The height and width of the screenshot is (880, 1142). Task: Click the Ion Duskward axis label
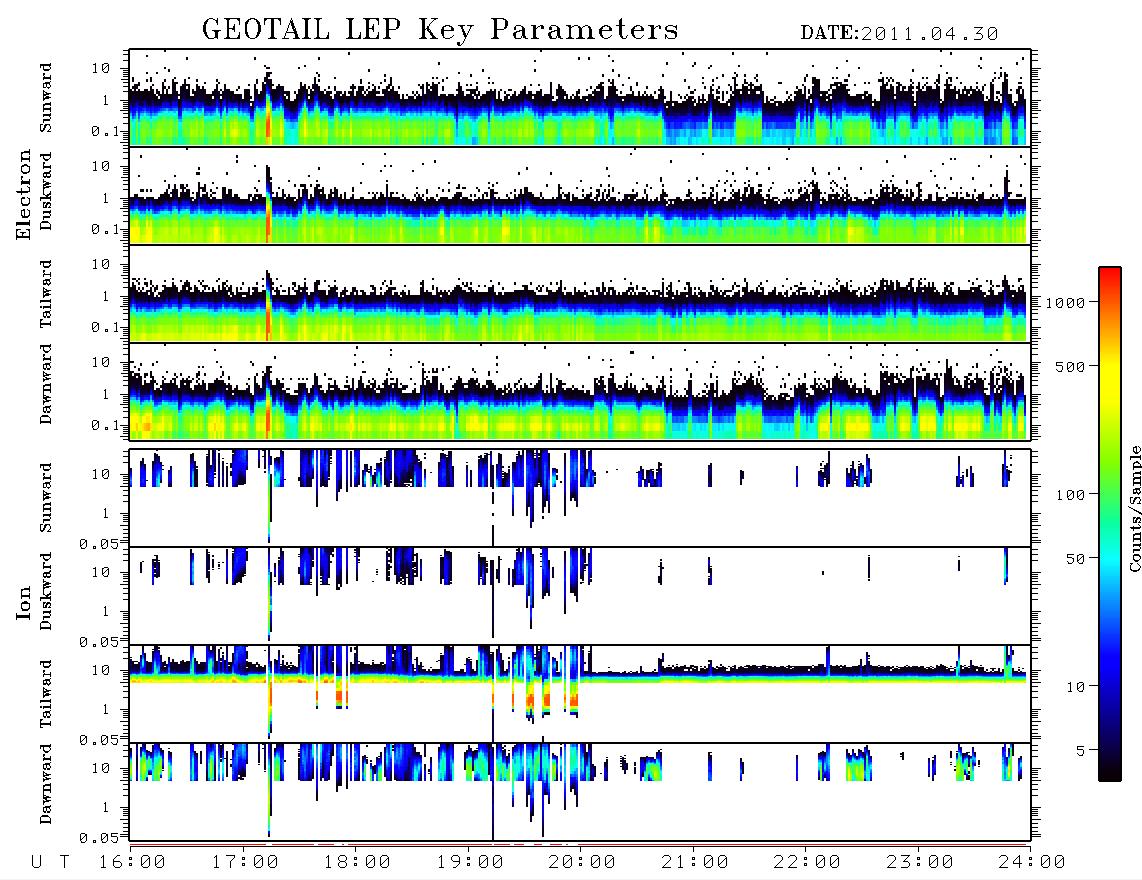pyautogui.click(x=46, y=591)
